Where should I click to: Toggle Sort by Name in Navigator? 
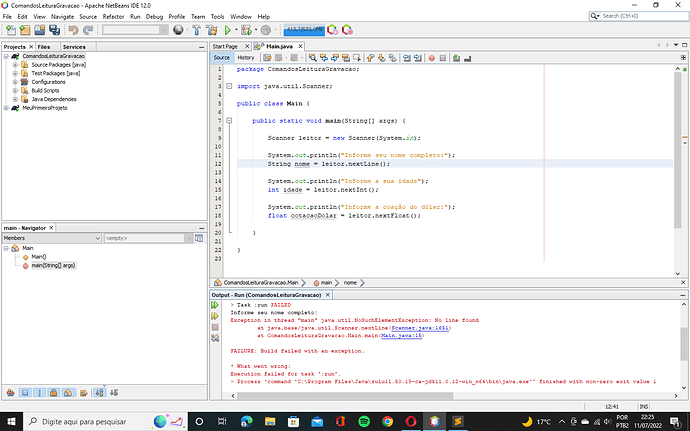click(x=100, y=393)
